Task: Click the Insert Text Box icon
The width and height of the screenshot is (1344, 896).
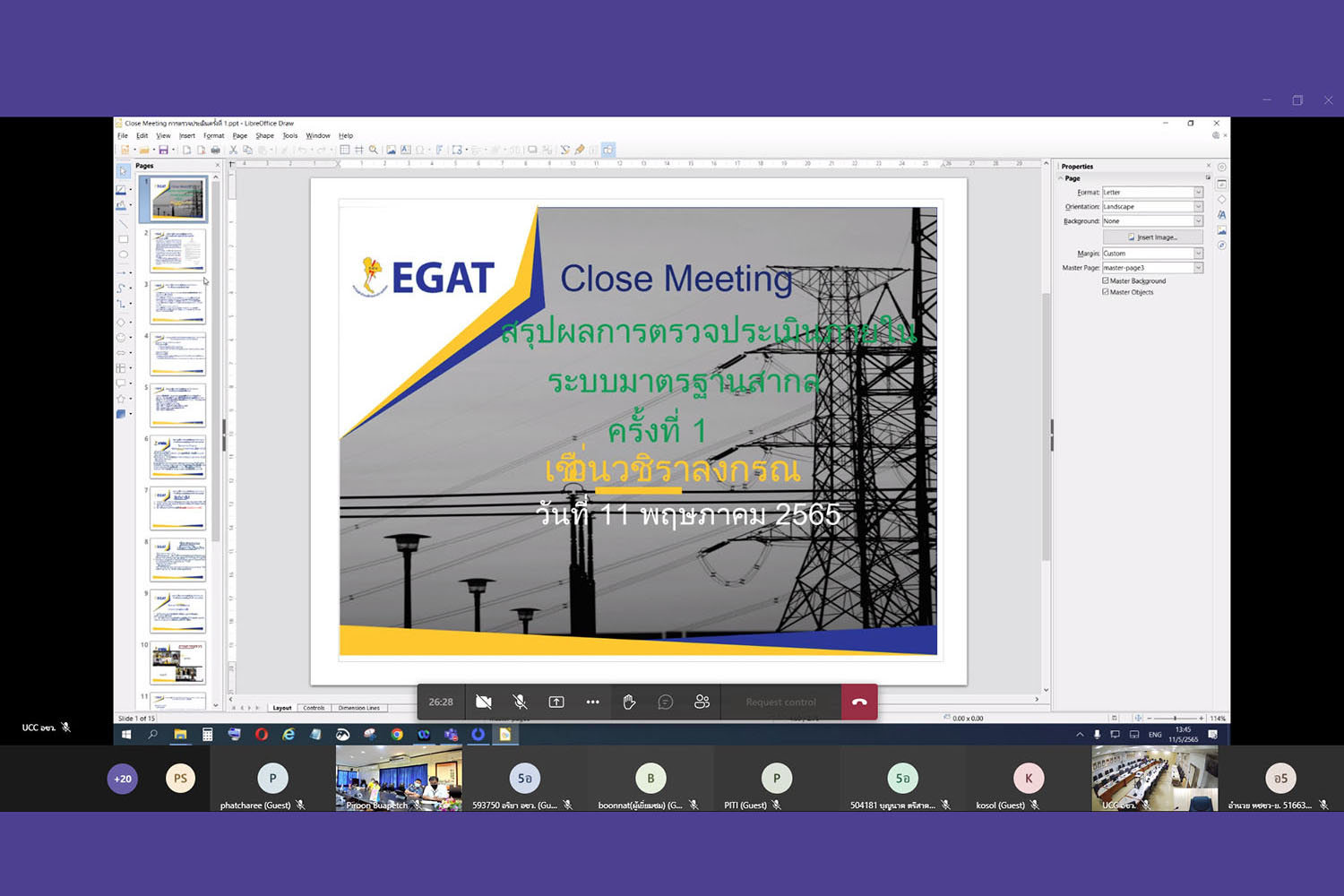Action: point(406,151)
